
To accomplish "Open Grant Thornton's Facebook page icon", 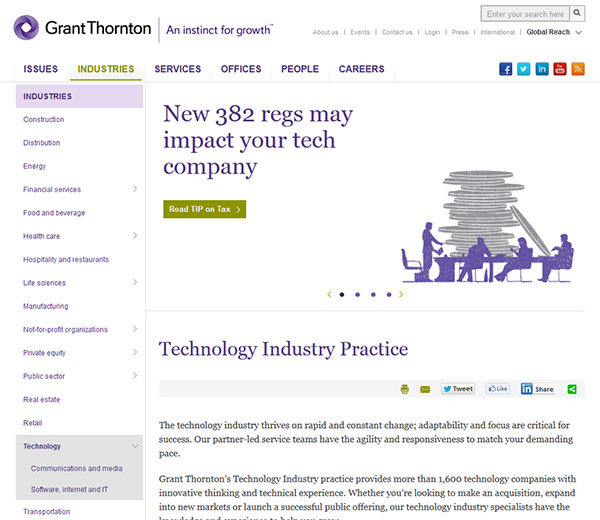I will (x=506, y=69).
